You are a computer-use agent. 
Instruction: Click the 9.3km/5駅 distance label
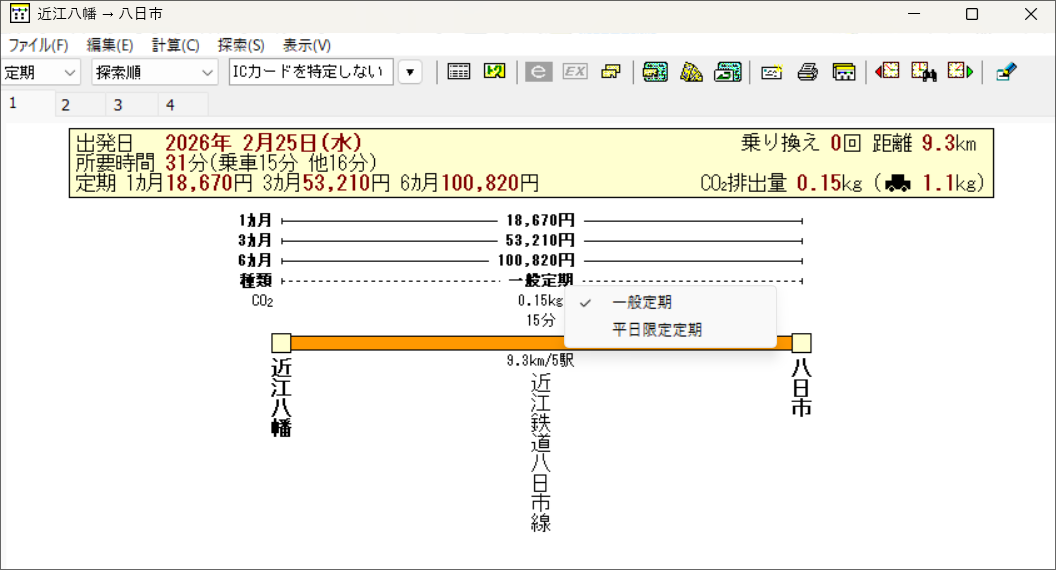pos(541,360)
